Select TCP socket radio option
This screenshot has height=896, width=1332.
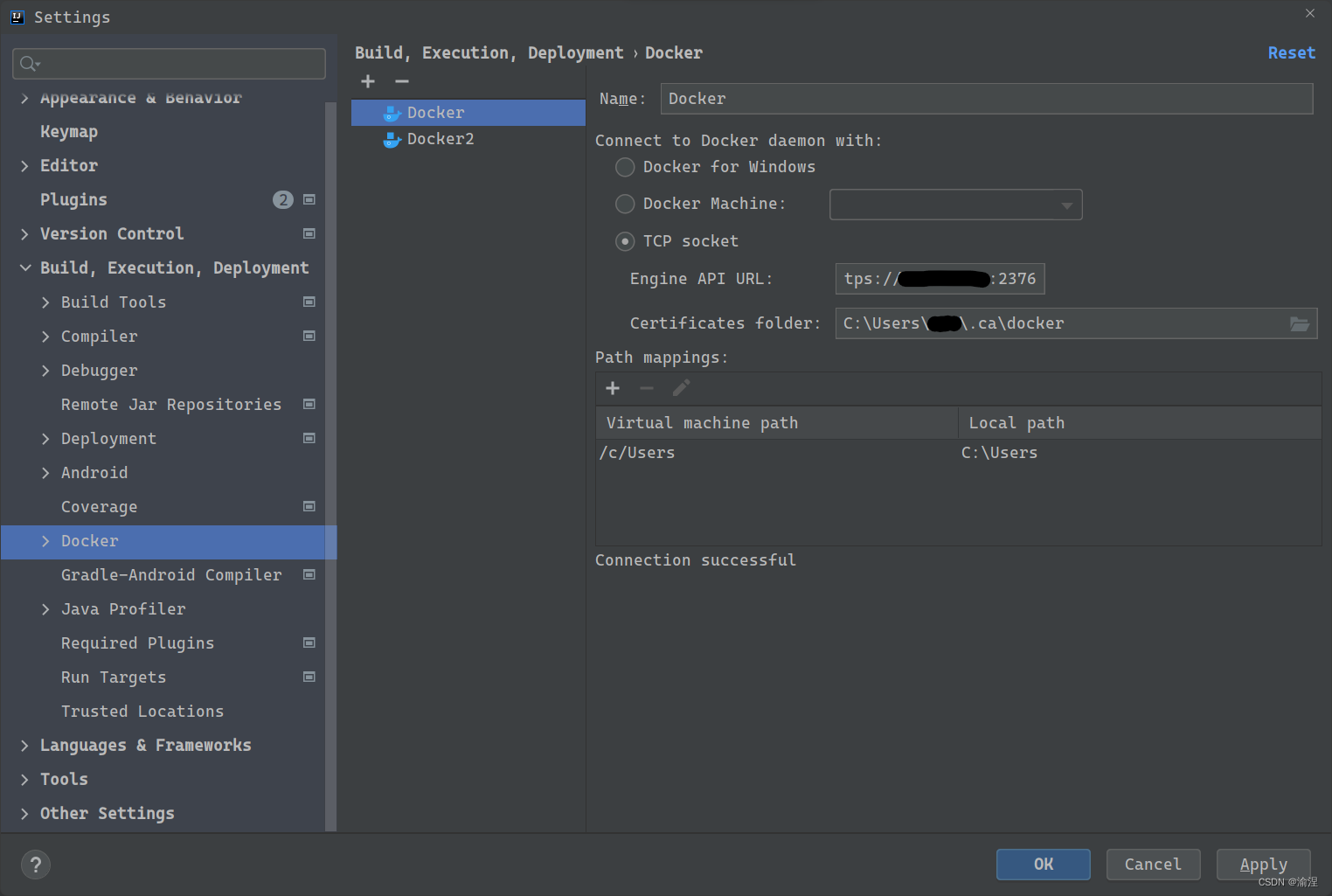tap(625, 241)
